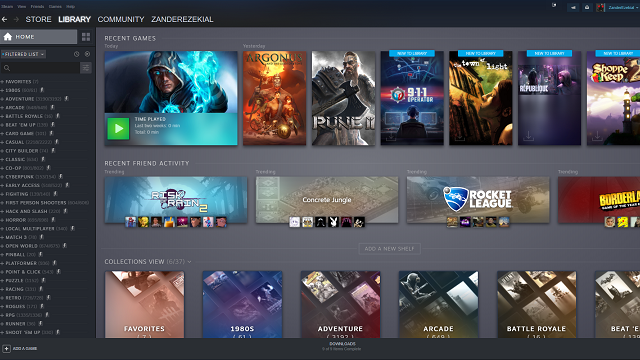Go back with the left arrow

pyautogui.click(x=4, y=19)
